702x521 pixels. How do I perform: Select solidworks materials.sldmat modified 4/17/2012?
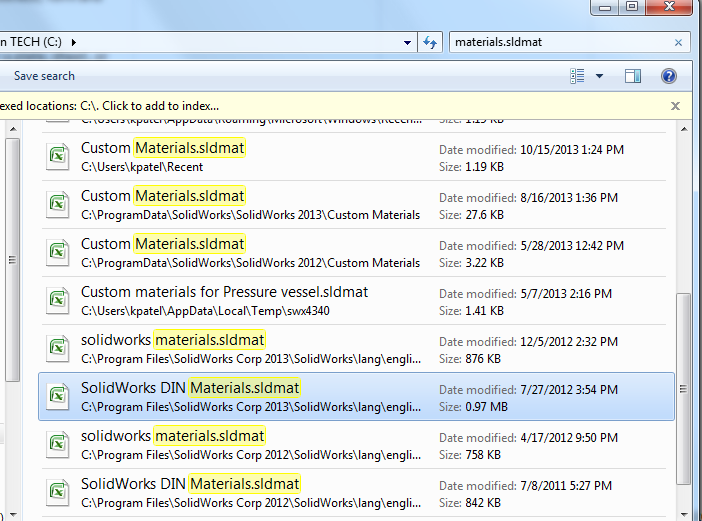pyautogui.click(x=356, y=444)
